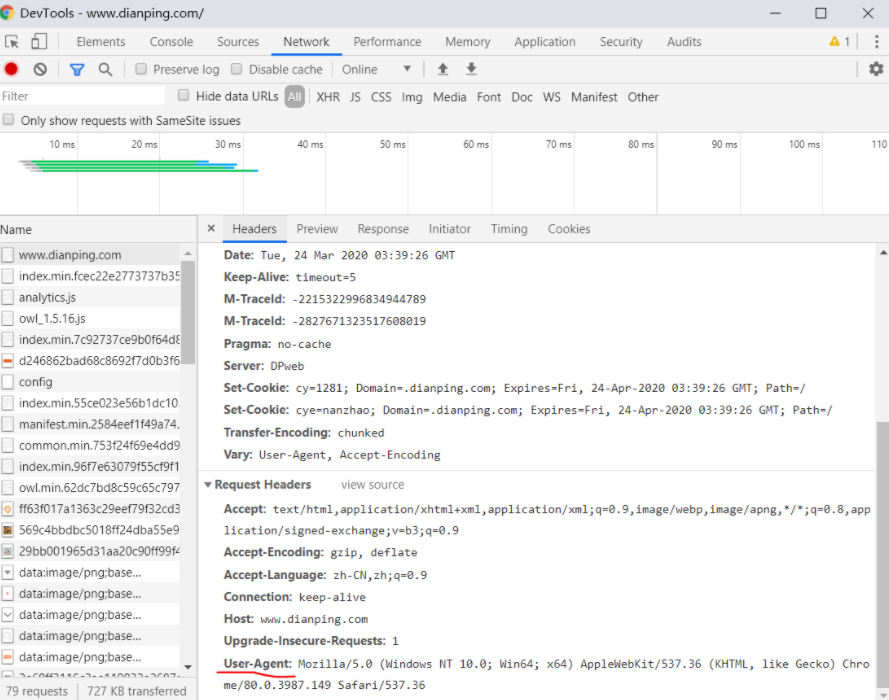
Task: Import HAR file upload arrow icon
Action: point(443,69)
